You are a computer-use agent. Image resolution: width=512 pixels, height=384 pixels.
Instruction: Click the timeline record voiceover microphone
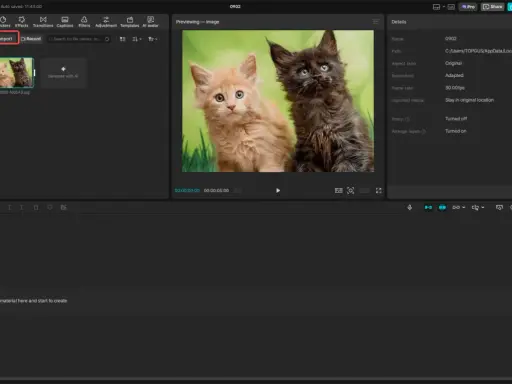coord(410,207)
